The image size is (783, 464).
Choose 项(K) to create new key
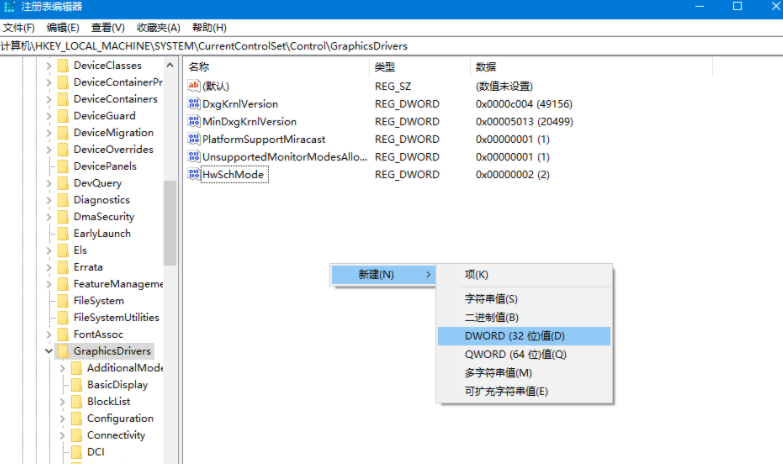coord(524,275)
